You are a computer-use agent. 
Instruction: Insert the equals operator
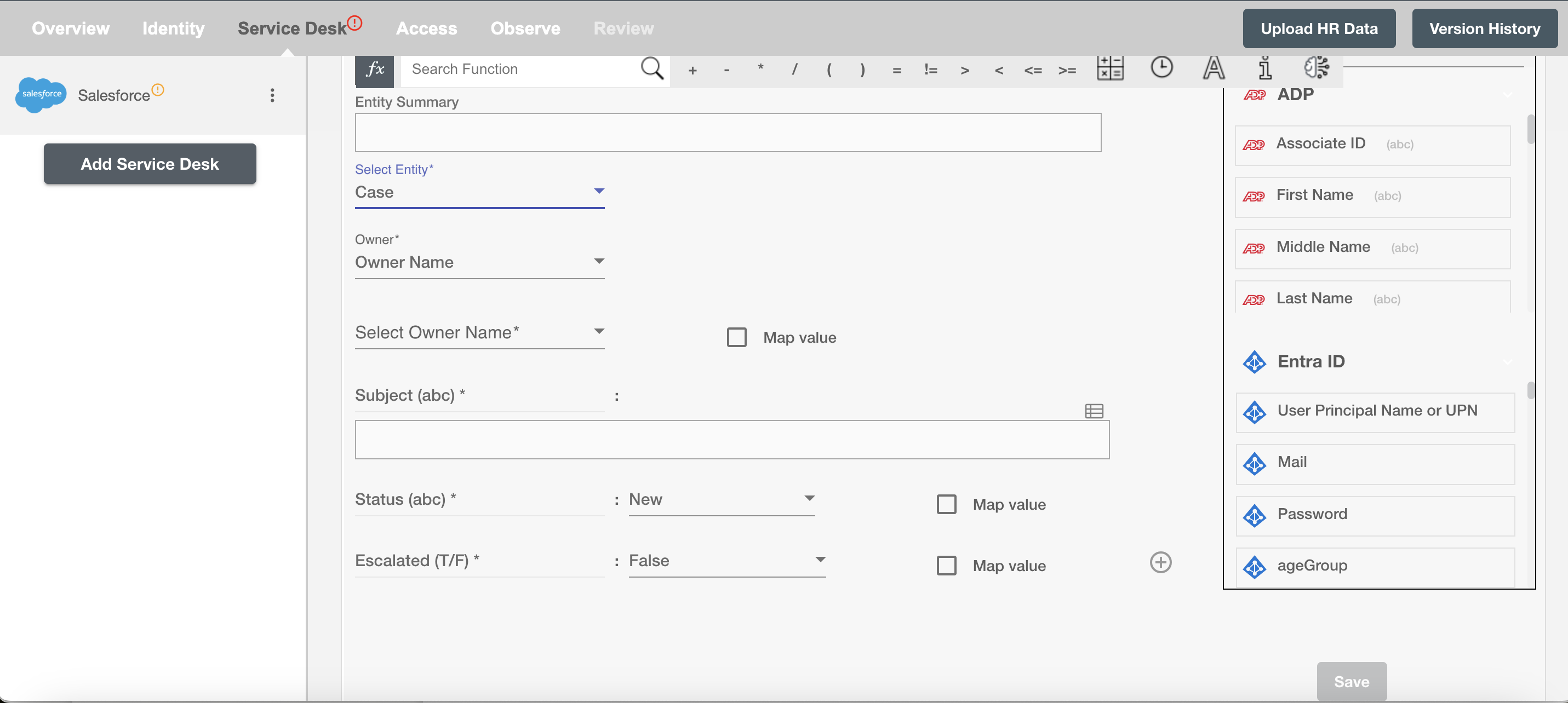click(897, 71)
